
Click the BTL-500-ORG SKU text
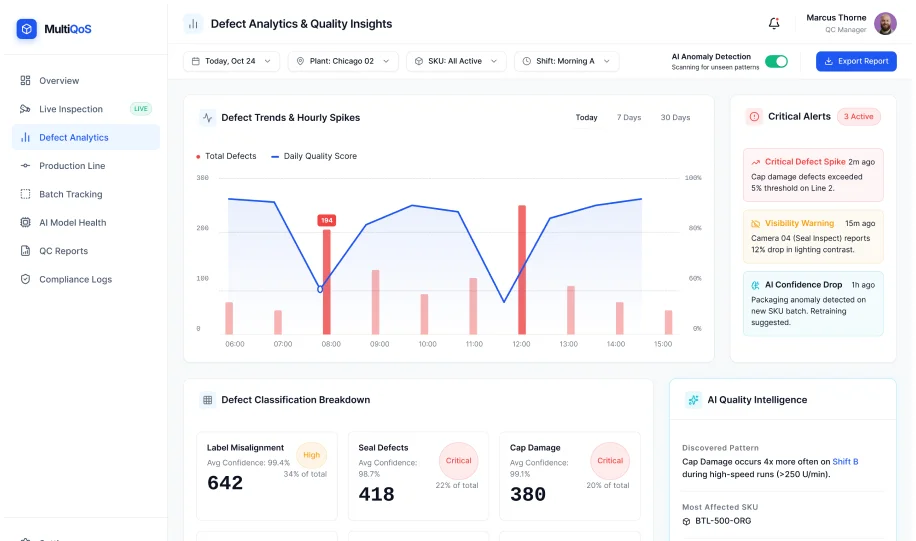723,521
